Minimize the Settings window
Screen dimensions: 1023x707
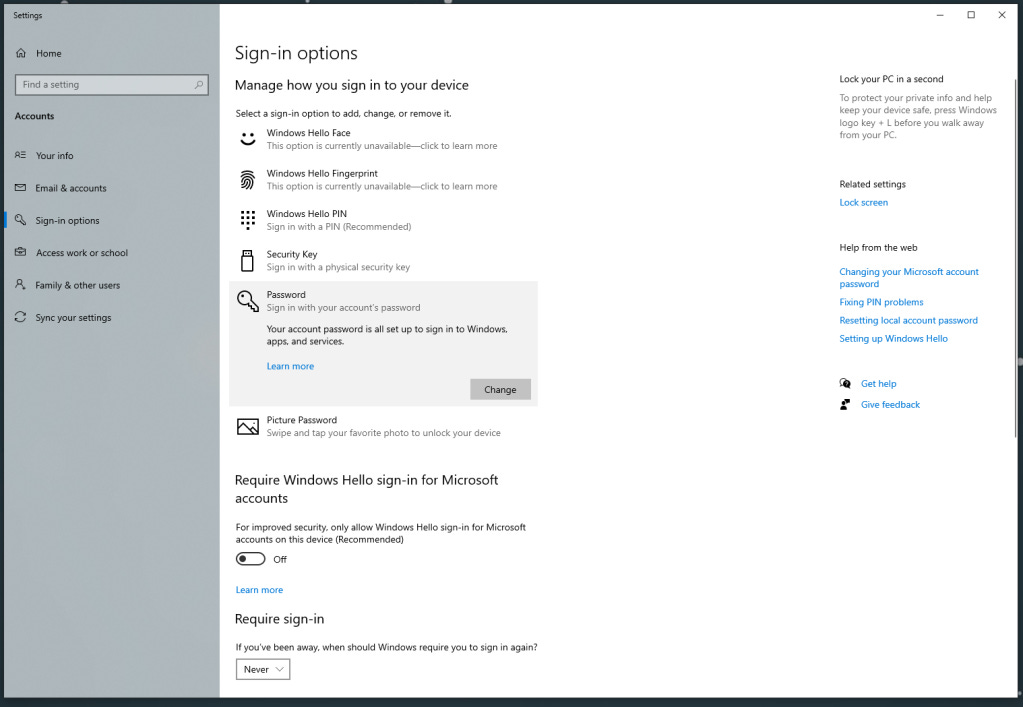click(x=940, y=15)
